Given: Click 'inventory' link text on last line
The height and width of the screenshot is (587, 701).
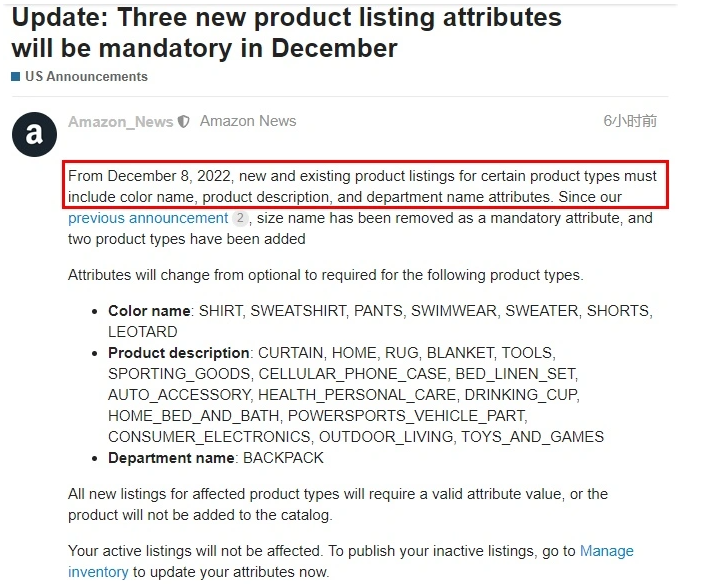Looking at the screenshot, I should 98,572.
